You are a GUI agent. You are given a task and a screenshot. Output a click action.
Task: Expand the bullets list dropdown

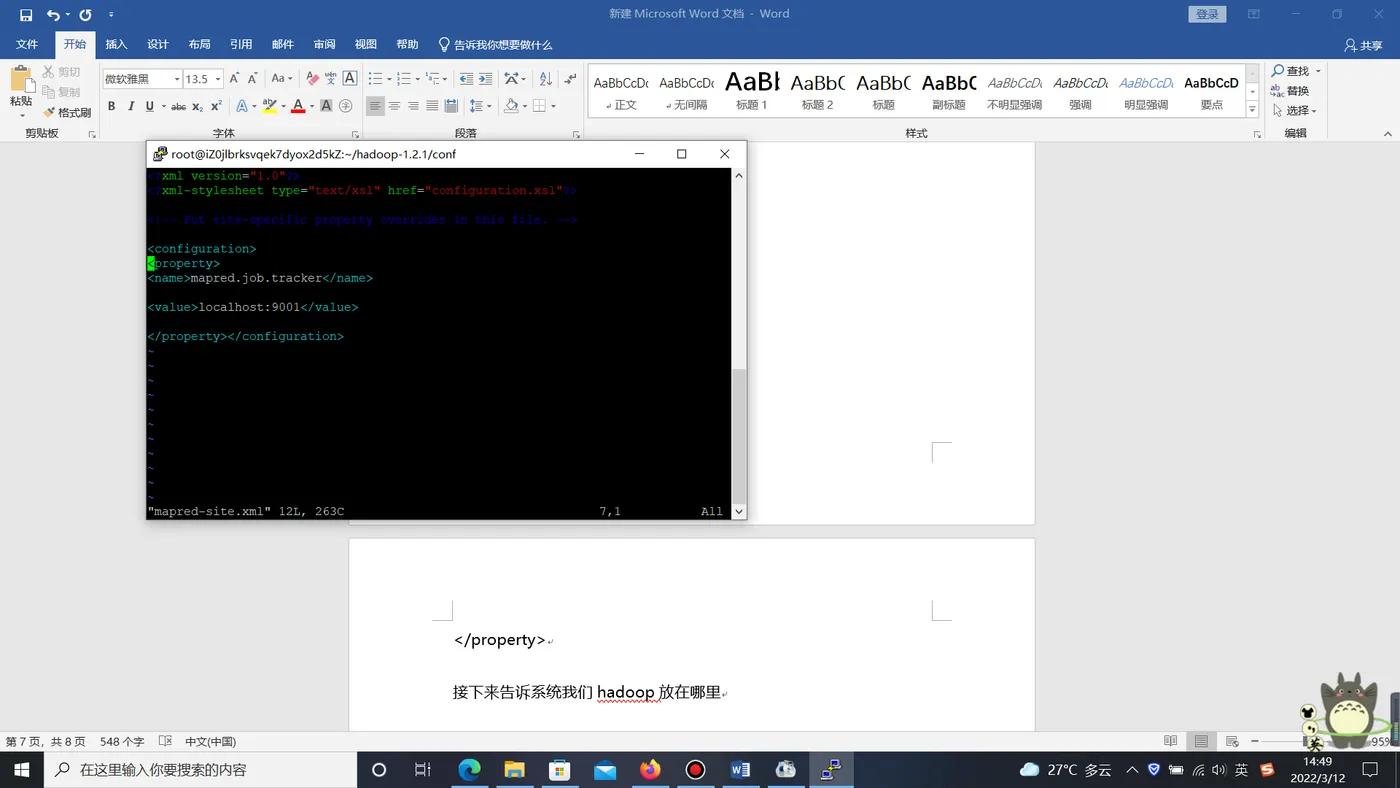388,78
